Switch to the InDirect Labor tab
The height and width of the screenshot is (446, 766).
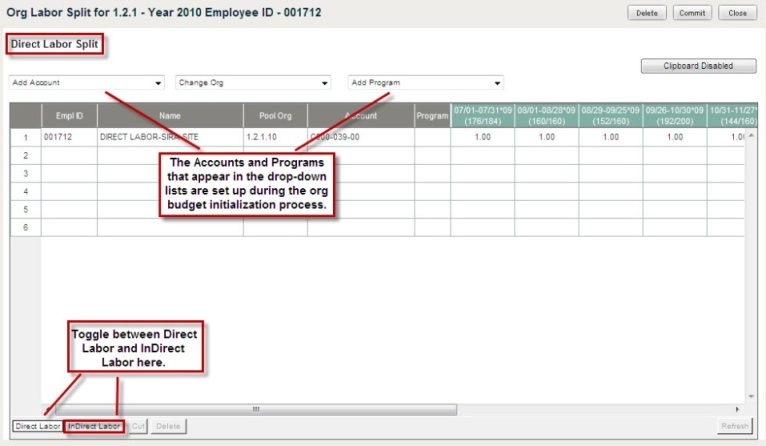click(94, 426)
